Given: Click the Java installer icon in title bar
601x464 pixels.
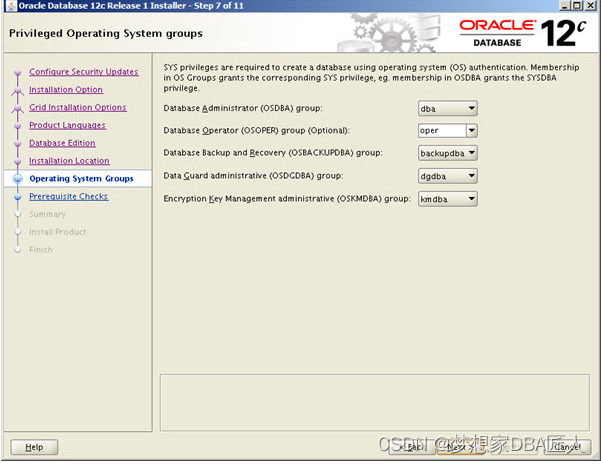Looking at the screenshot, I should tap(11, 6).
